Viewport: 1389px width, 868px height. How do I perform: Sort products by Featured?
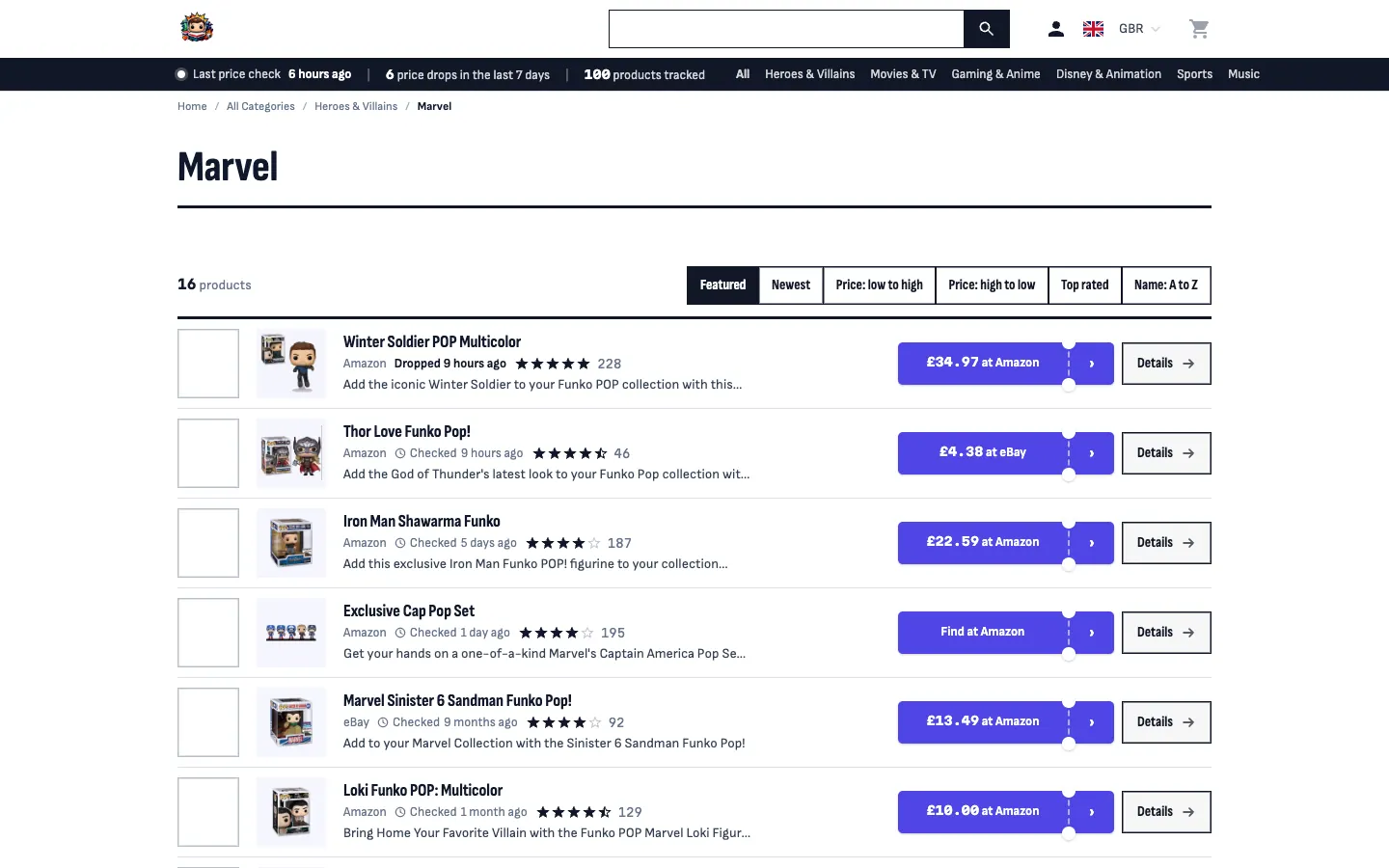click(x=723, y=285)
